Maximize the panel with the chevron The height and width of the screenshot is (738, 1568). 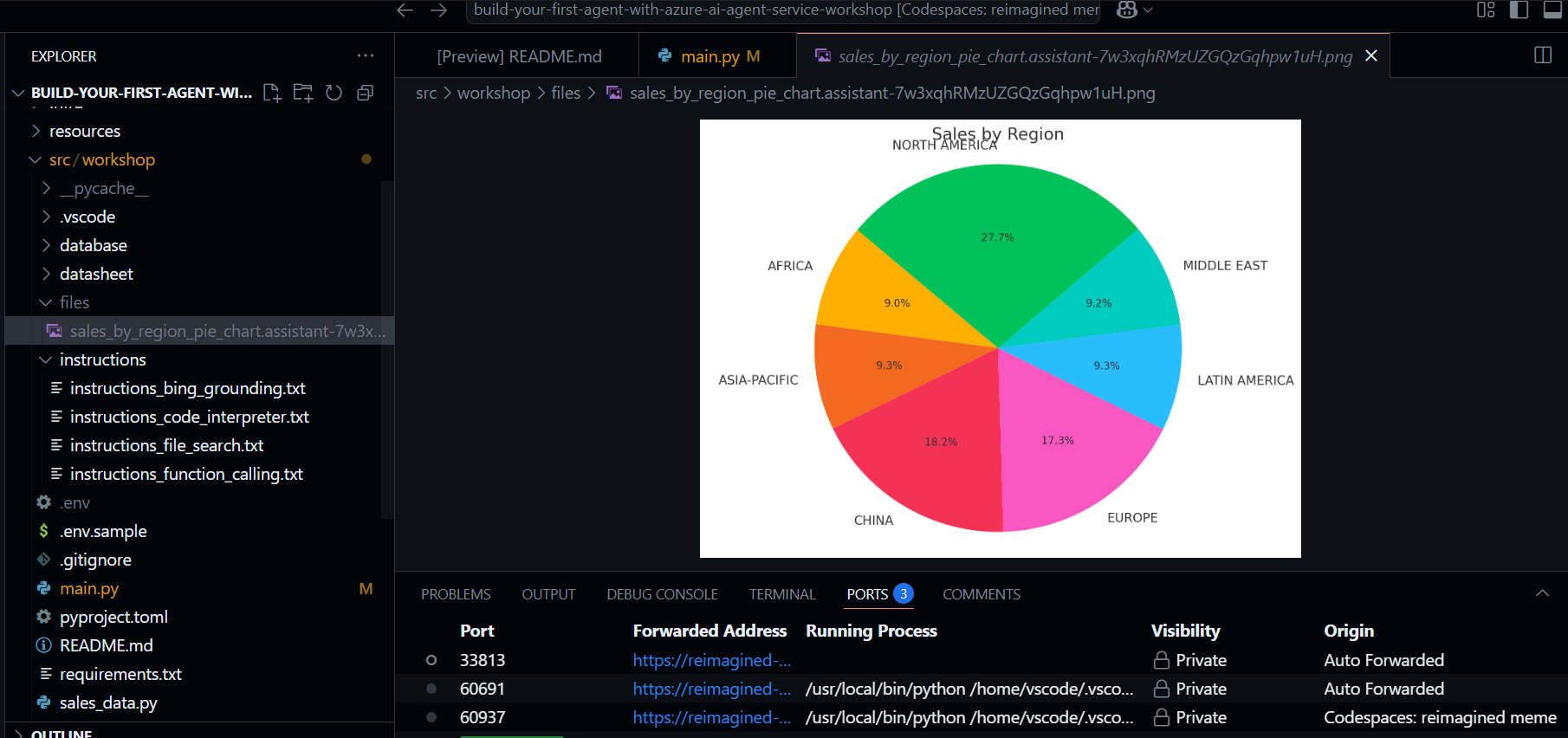click(1542, 593)
